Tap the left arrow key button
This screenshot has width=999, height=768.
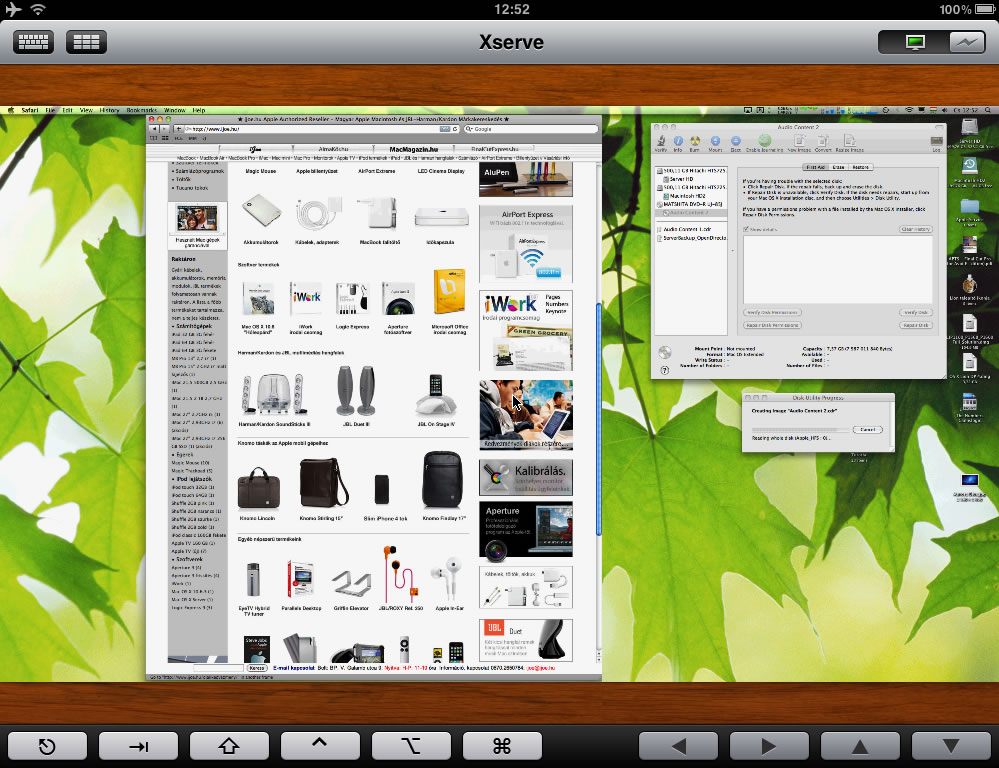[x=679, y=746]
